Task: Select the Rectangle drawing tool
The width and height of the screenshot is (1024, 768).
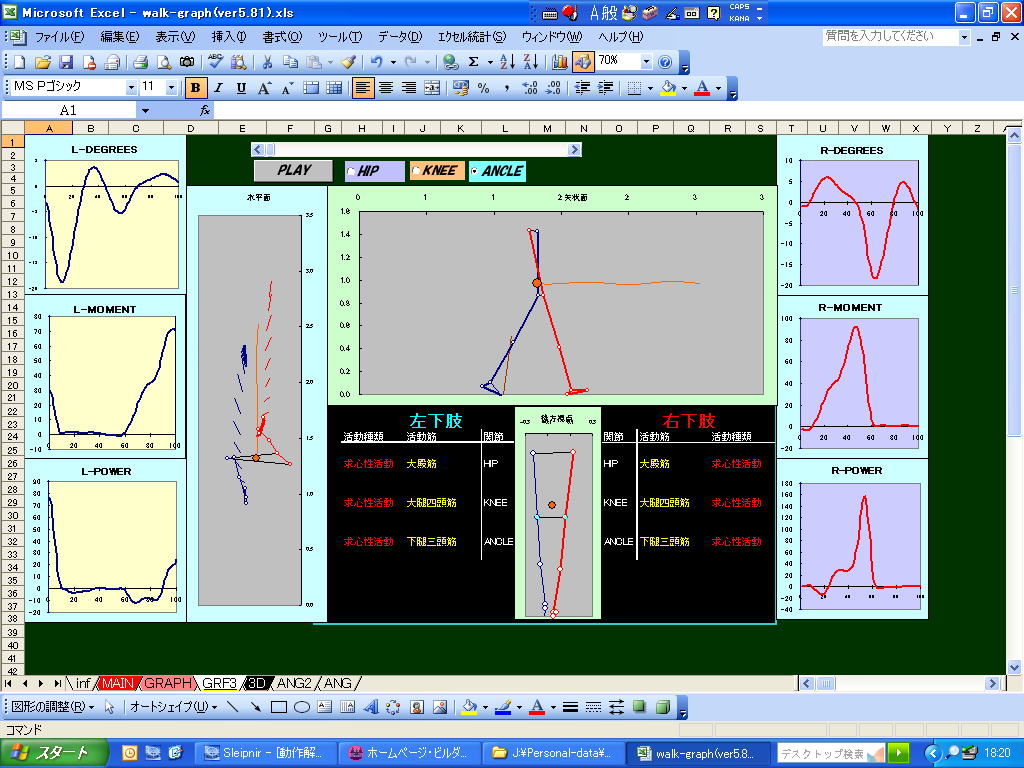Action: point(279,707)
